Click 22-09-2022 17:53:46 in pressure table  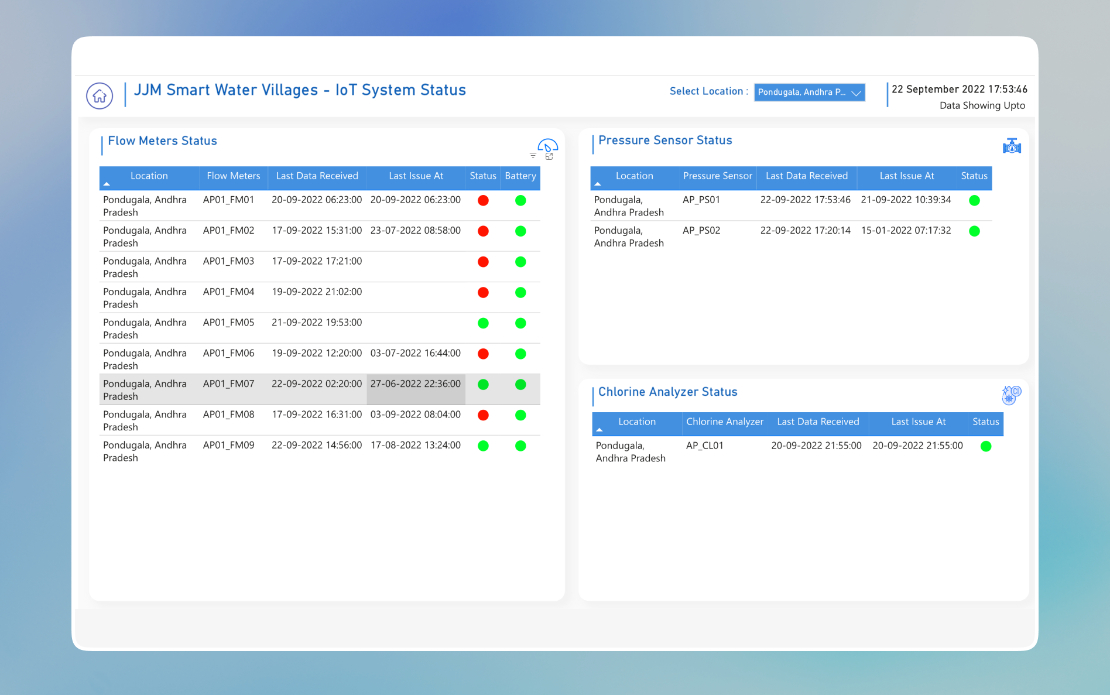pyautogui.click(x=806, y=200)
